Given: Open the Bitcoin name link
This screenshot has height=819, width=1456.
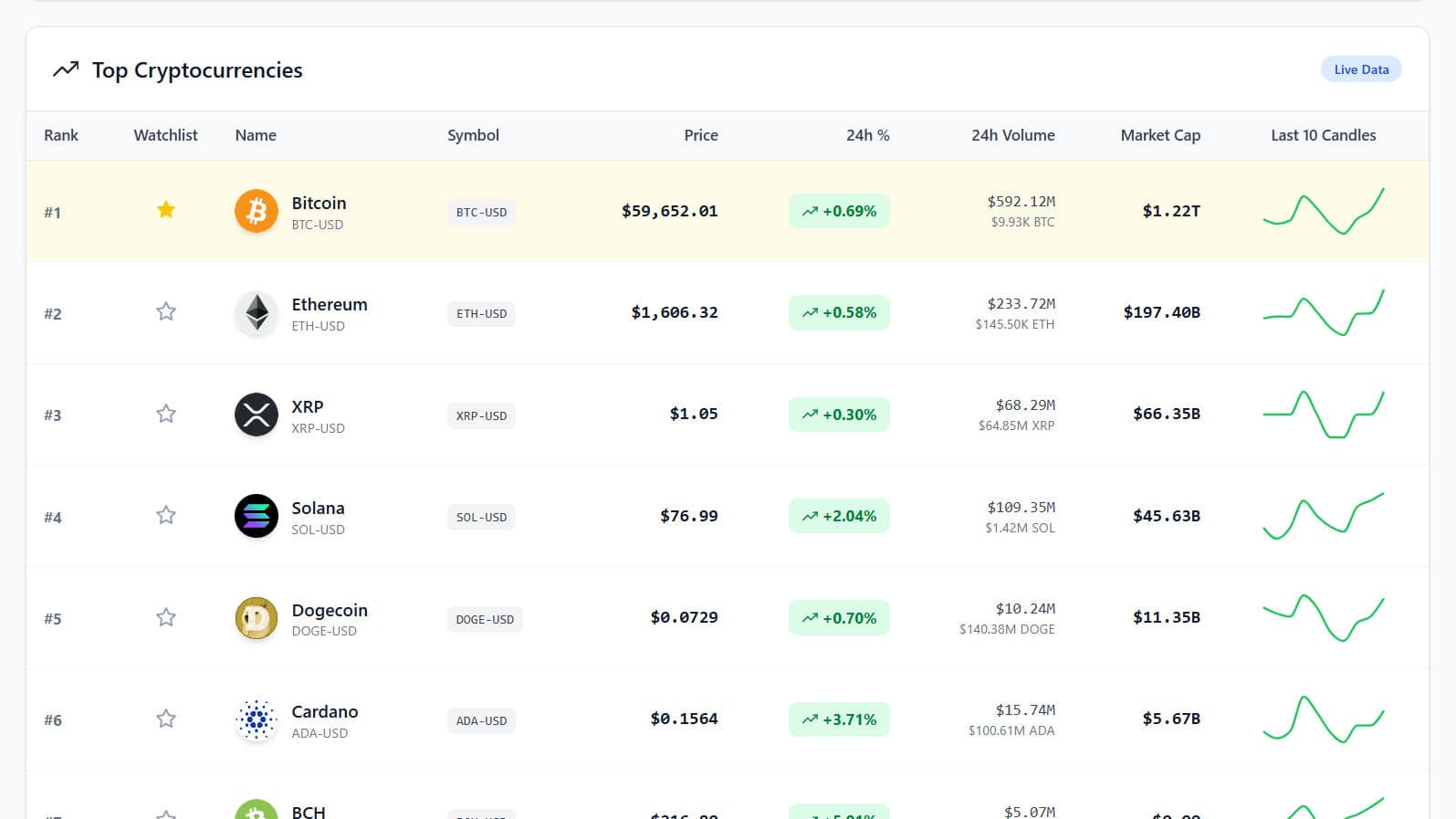Looking at the screenshot, I should (319, 203).
